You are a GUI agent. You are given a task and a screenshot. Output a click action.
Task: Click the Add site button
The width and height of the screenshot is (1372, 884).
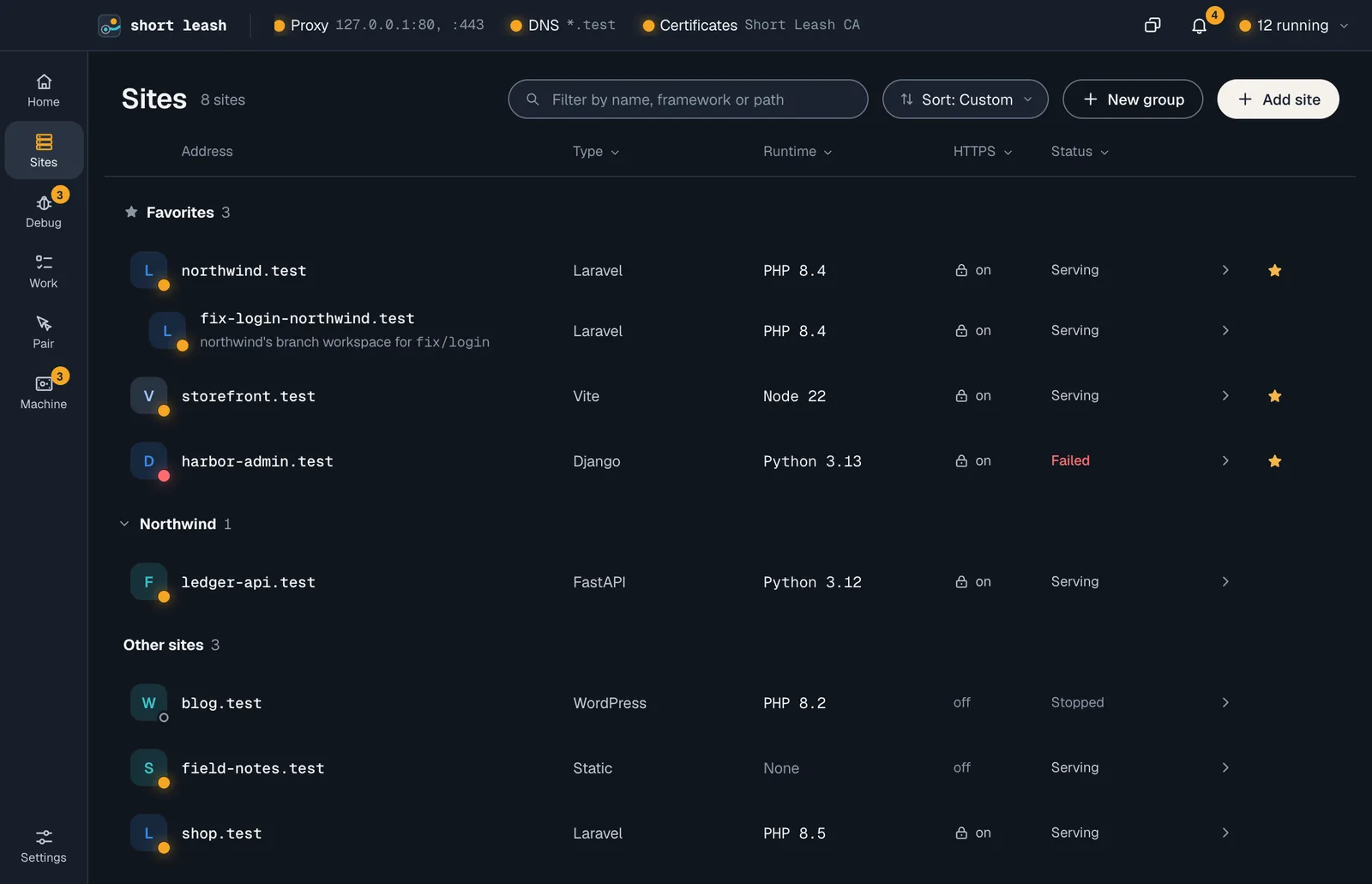(x=1279, y=99)
